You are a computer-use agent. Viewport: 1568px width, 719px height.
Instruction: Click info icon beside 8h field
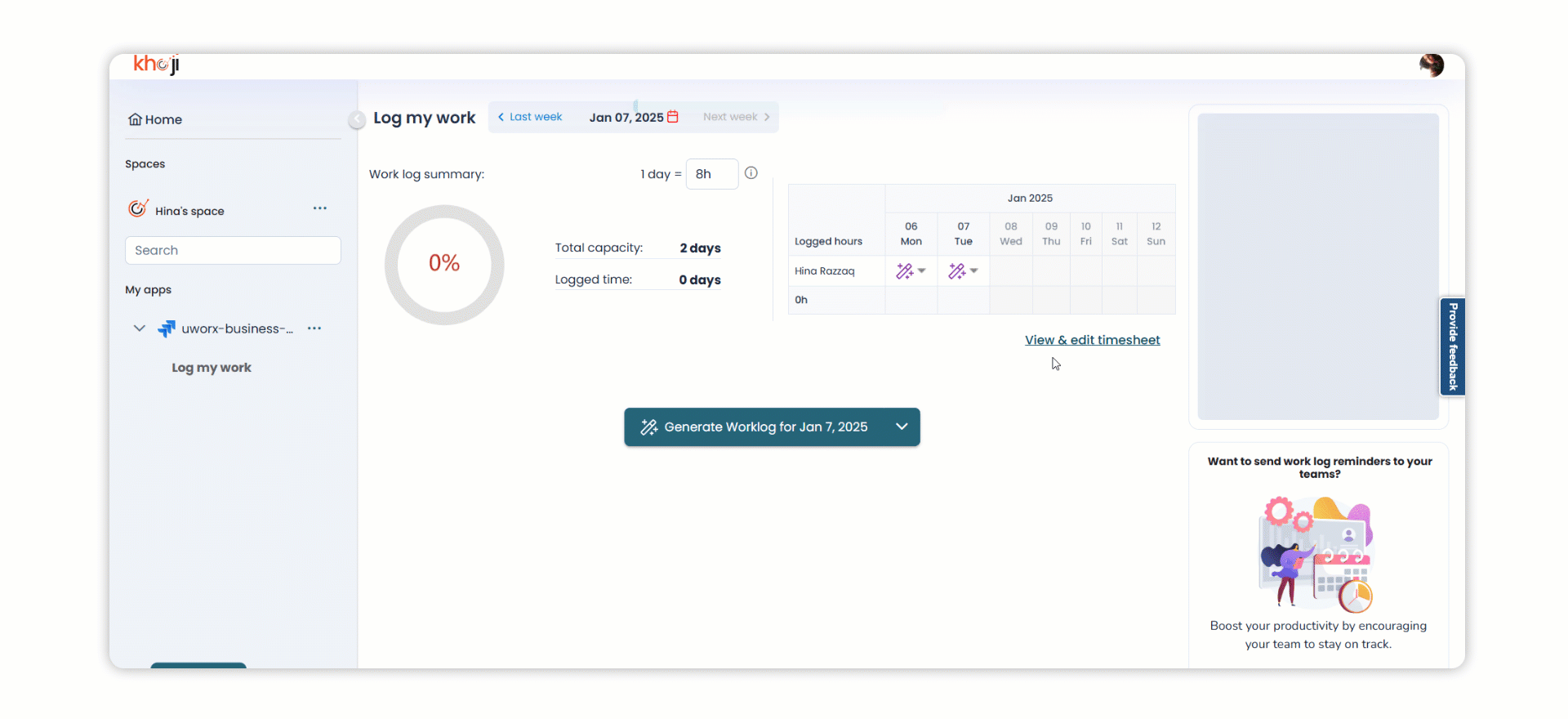tap(751, 173)
